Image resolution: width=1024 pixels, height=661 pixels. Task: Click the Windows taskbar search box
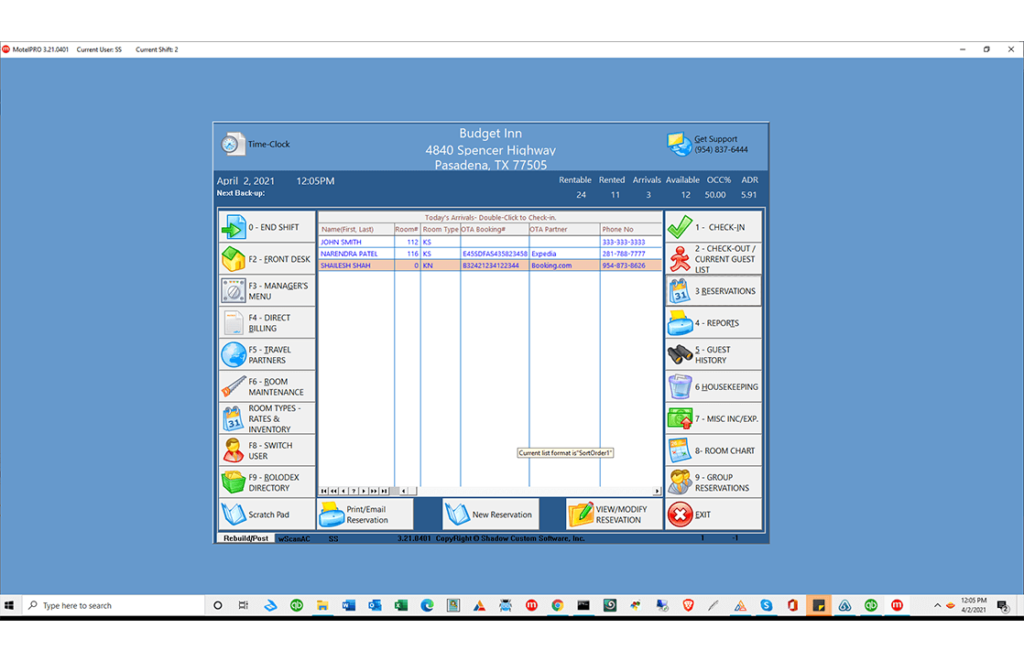[115, 606]
